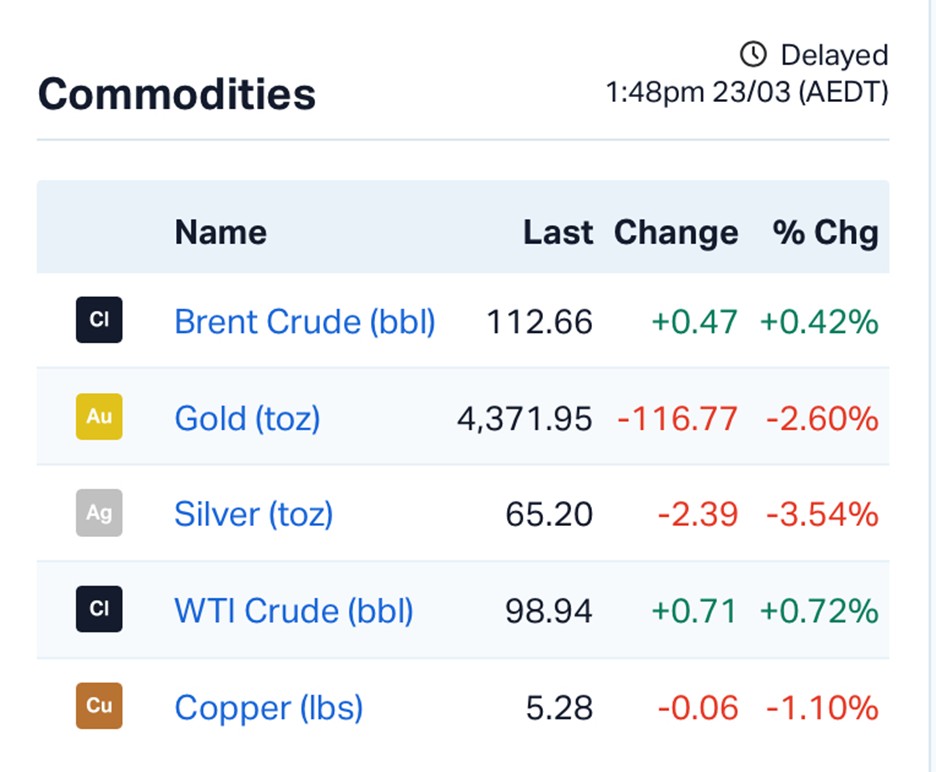
Task: Open the Brent Crude (bbl) link
Action: (305, 321)
